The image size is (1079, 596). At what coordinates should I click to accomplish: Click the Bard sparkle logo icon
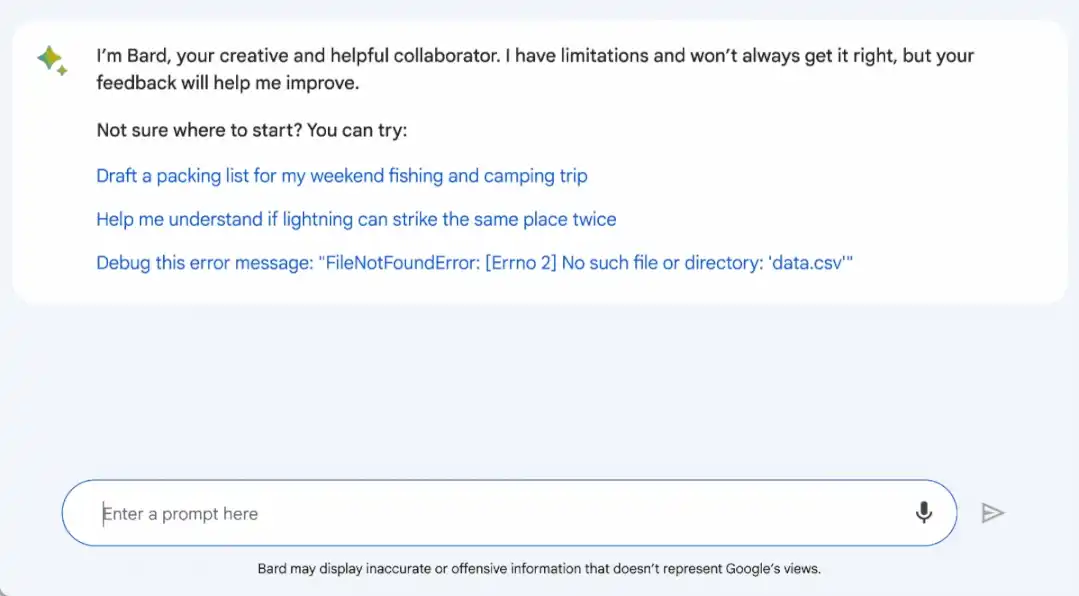pyautogui.click(x=50, y=59)
